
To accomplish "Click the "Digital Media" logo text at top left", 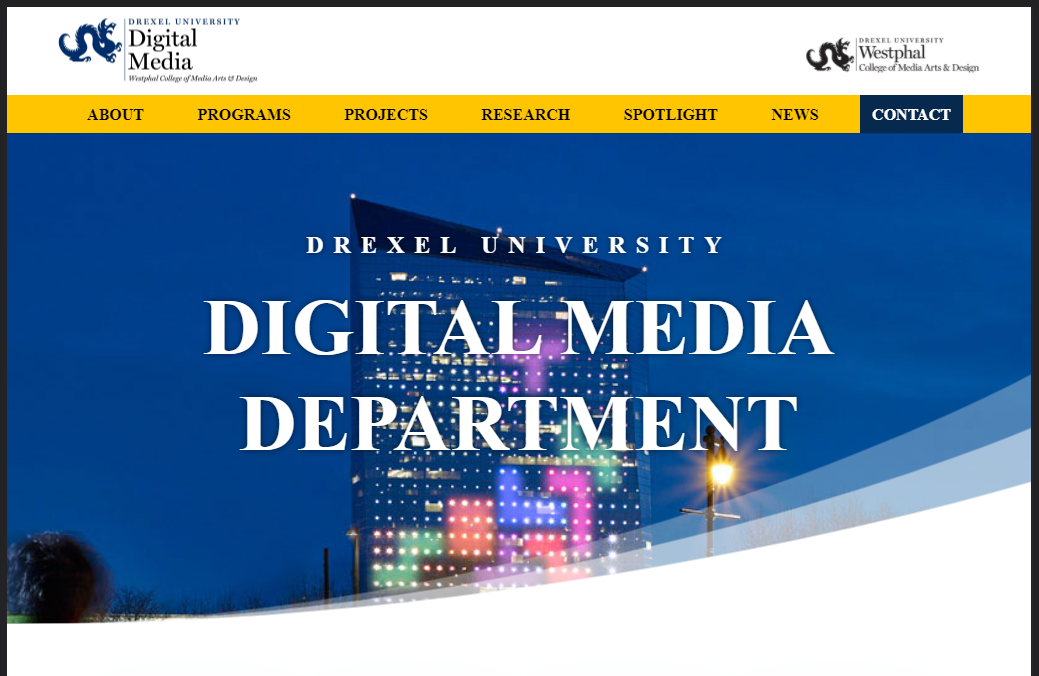I will (162, 50).
